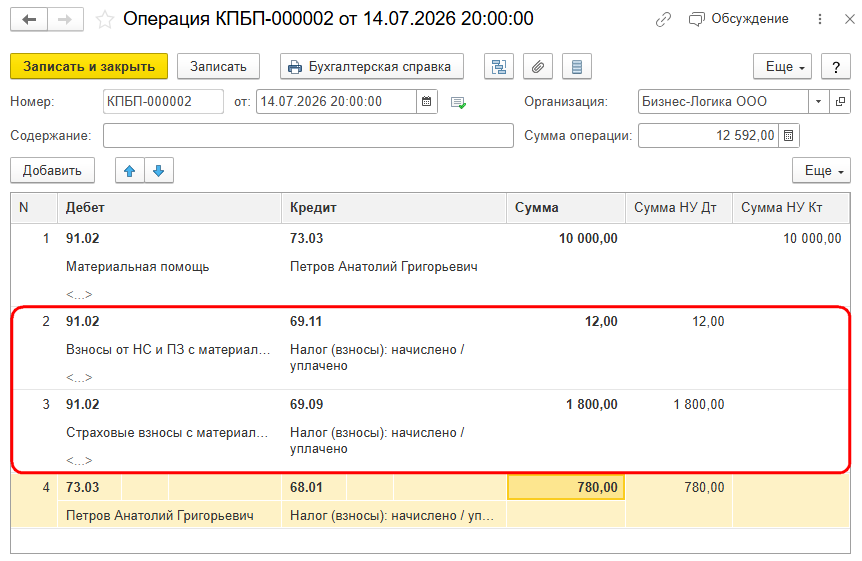Click the Кредит column header
862x561 pixels.
click(x=394, y=208)
